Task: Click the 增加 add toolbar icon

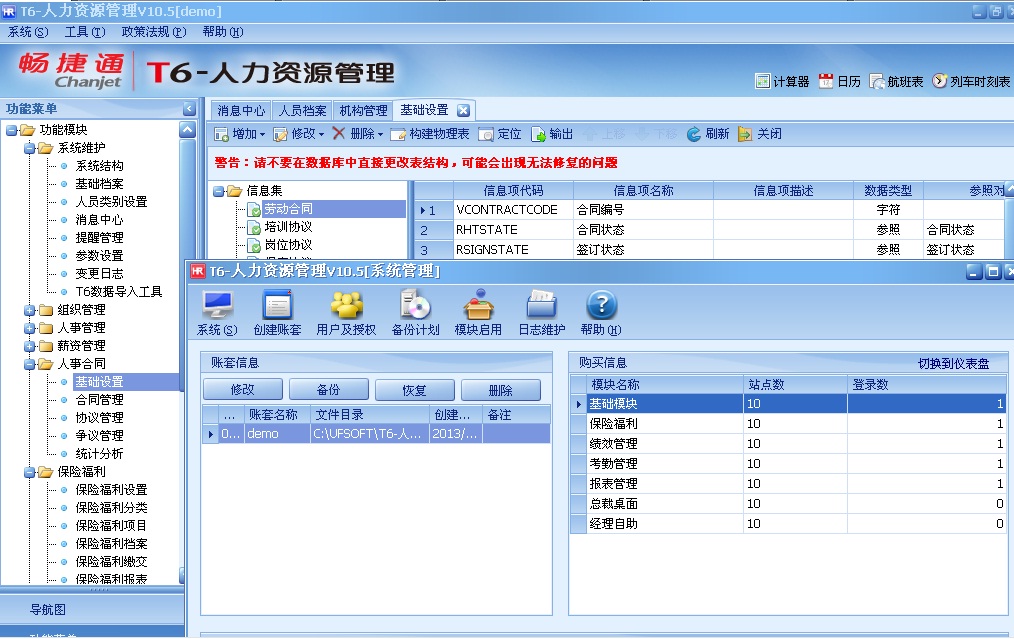Action: coord(221,134)
